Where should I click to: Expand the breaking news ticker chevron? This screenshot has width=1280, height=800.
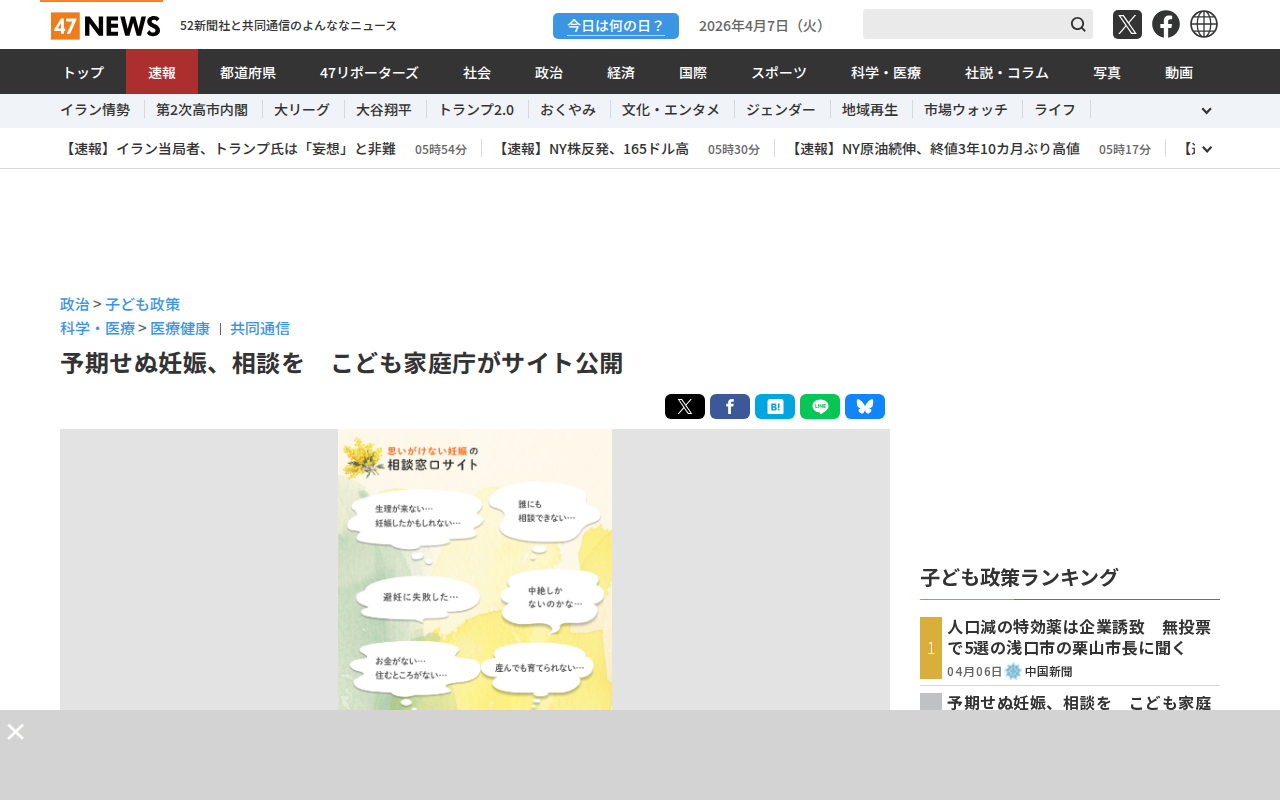click(x=1207, y=149)
